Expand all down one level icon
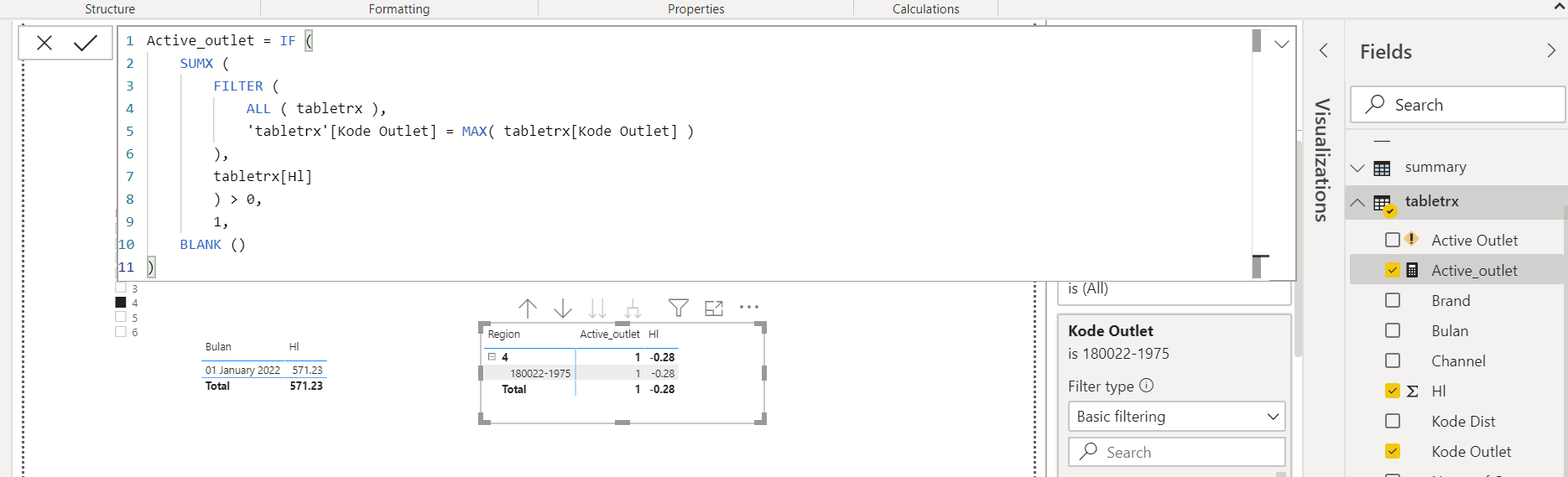 tap(633, 308)
